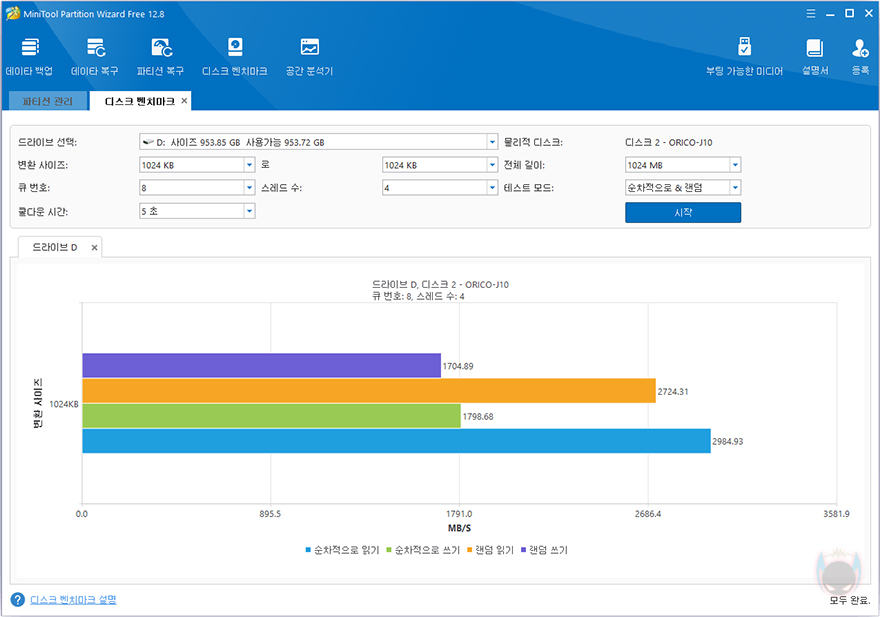The width and height of the screenshot is (880, 617).
Task: Click the purple random write bar
Action: (262, 365)
